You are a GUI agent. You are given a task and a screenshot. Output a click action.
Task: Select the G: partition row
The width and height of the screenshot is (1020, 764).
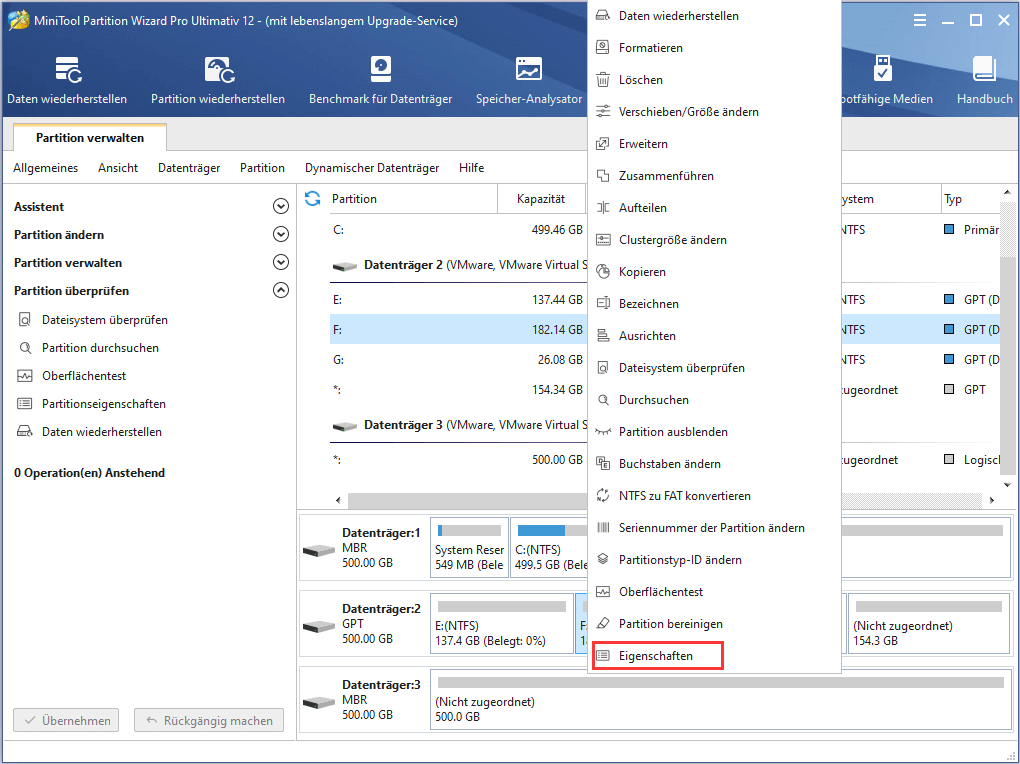[459, 359]
